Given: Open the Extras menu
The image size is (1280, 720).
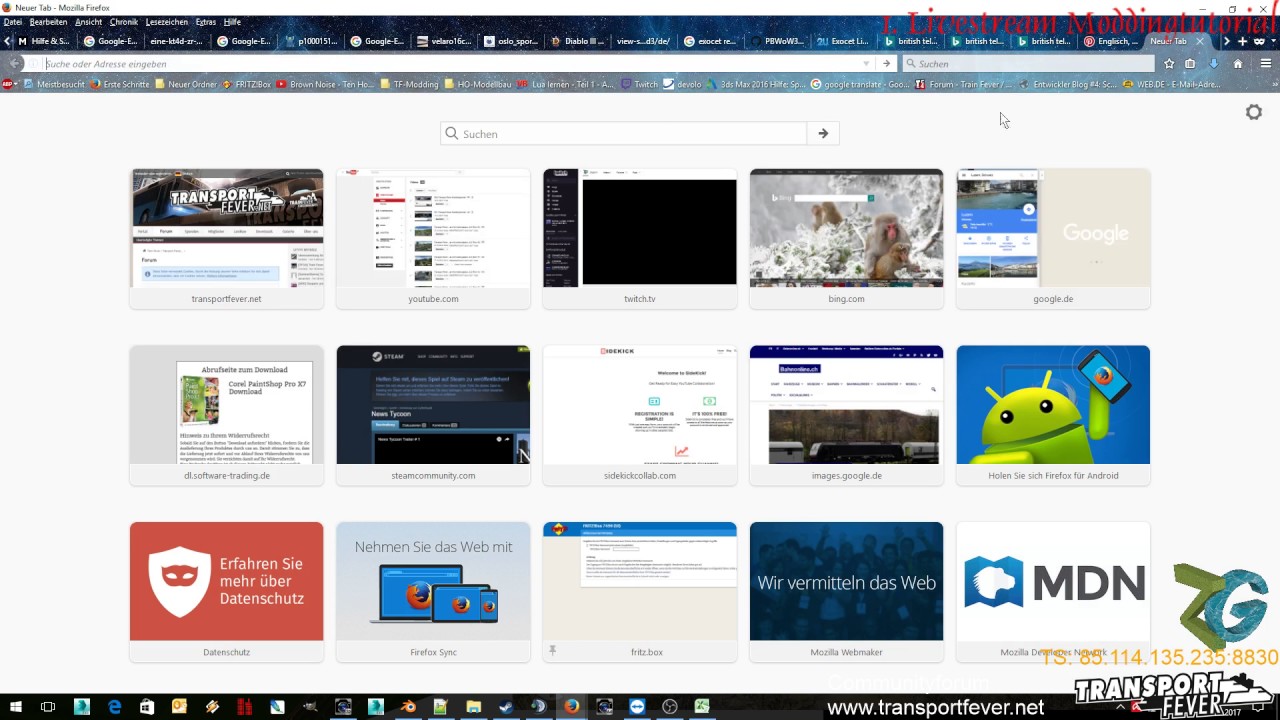Looking at the screenshot, I should click(206, 21).
